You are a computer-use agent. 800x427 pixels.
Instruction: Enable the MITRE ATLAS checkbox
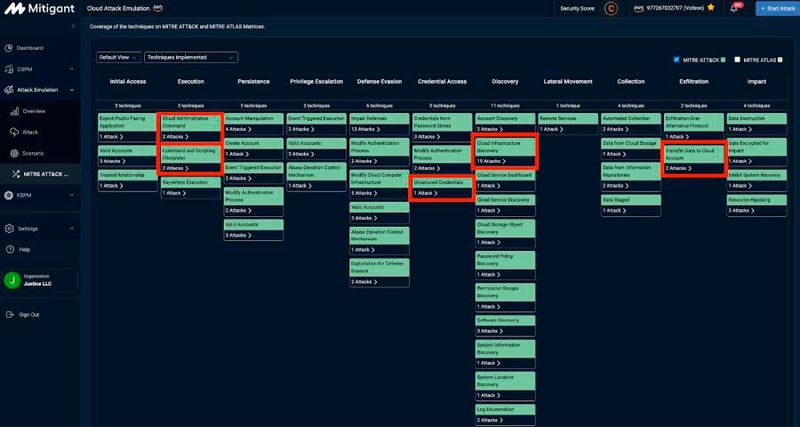(737, 60)
